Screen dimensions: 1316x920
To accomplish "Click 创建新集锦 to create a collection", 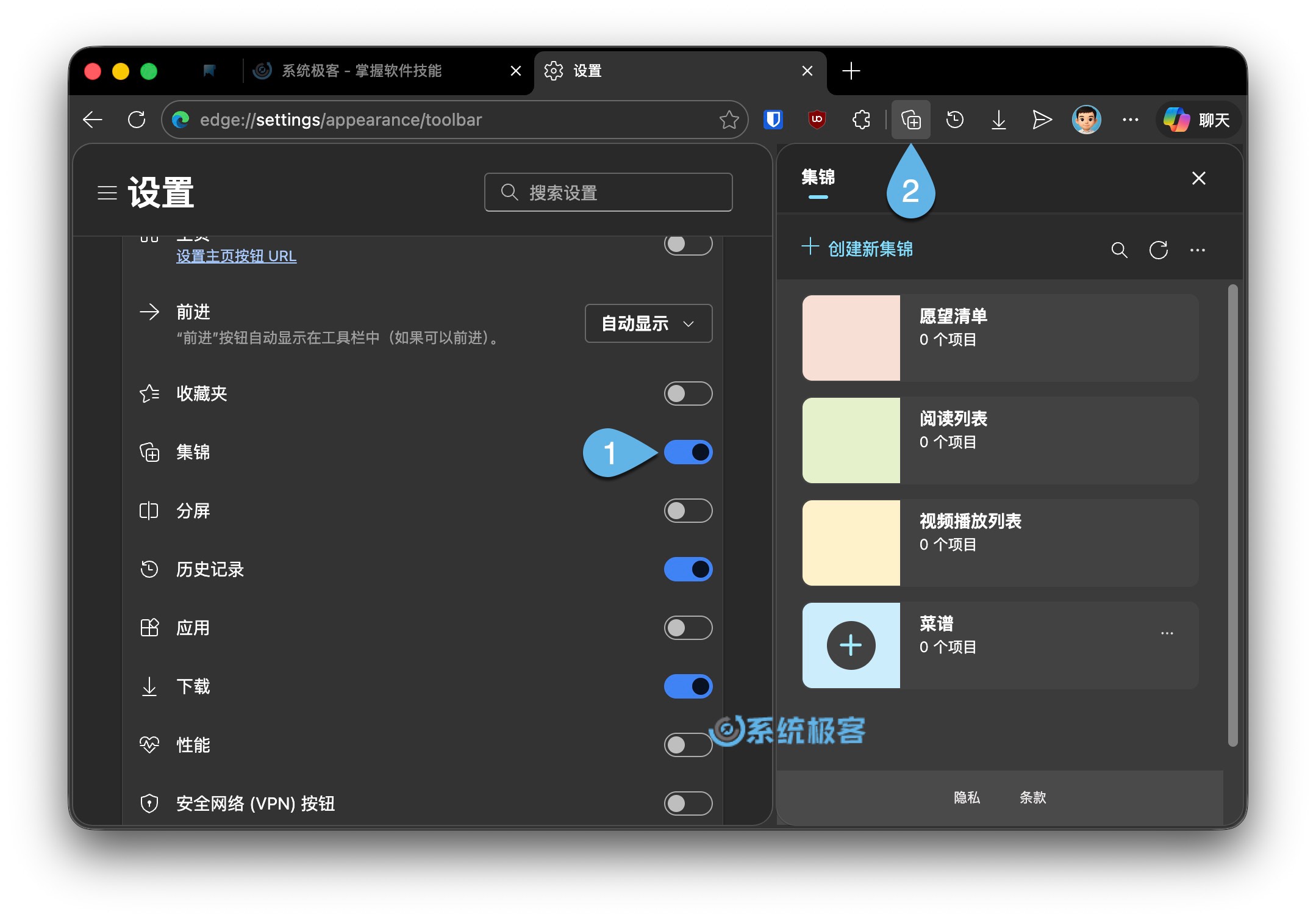I will (868, 248).
